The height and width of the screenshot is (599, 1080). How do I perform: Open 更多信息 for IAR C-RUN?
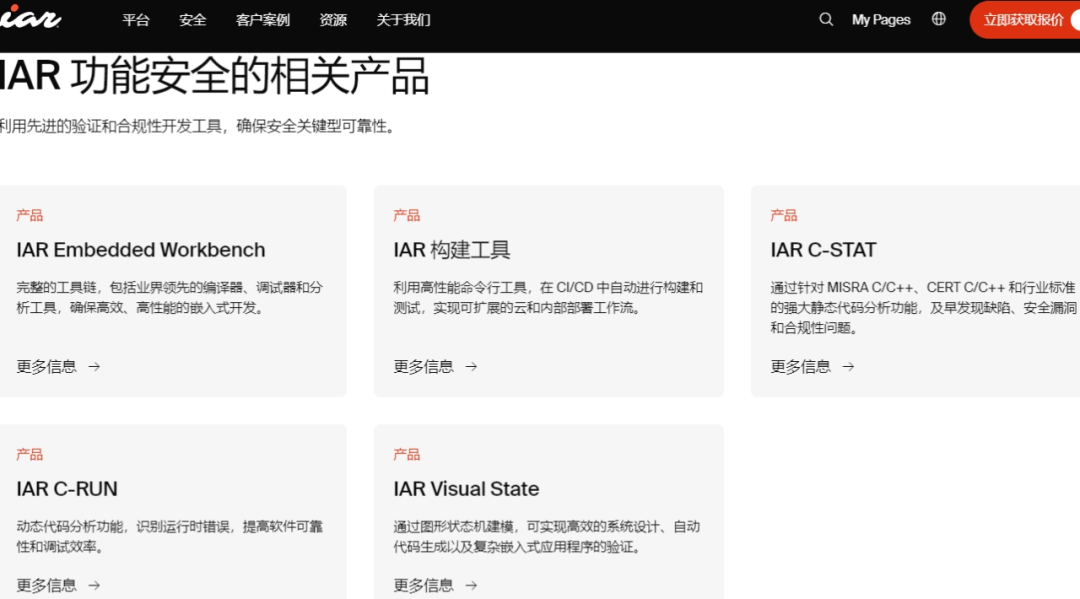(x=59, y=585)
